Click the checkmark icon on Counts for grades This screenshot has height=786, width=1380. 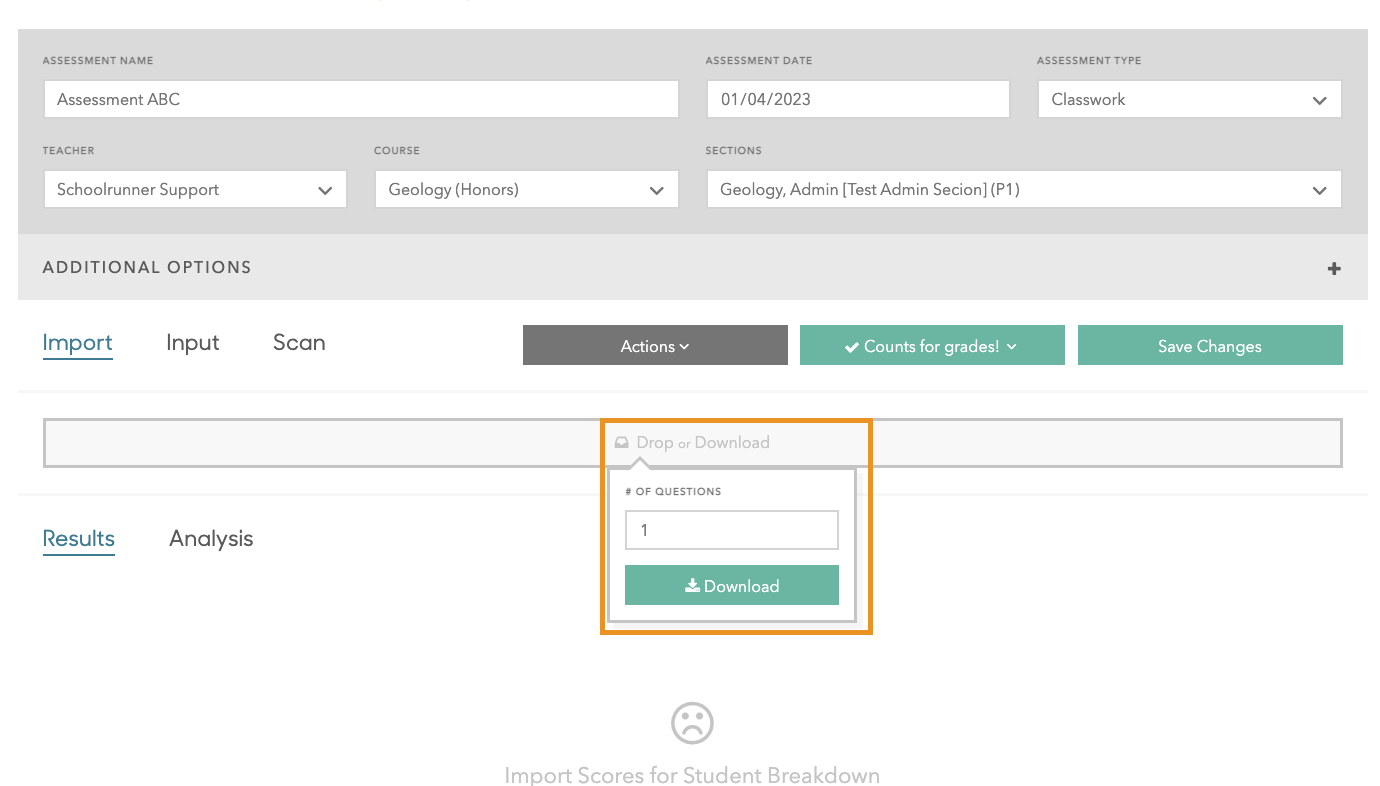[x=851, y=347]
